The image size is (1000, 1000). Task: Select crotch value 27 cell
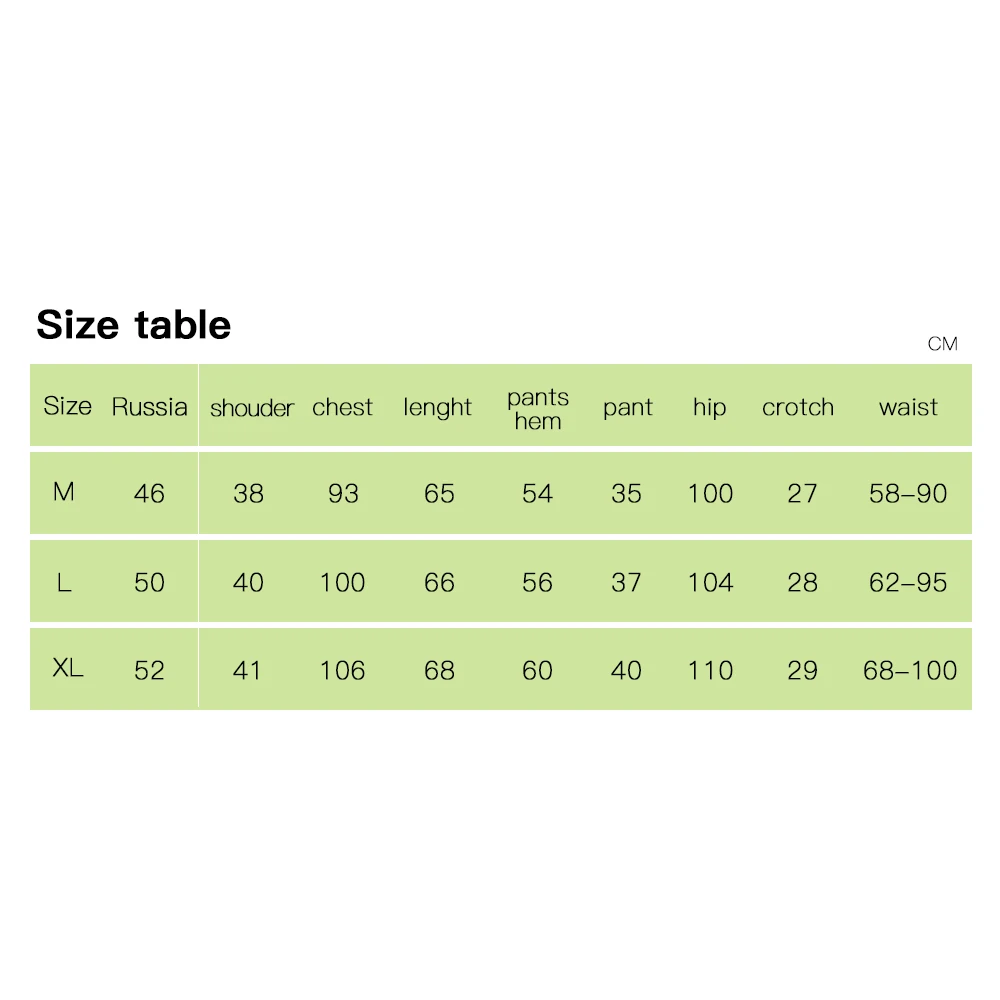[802, 493]
